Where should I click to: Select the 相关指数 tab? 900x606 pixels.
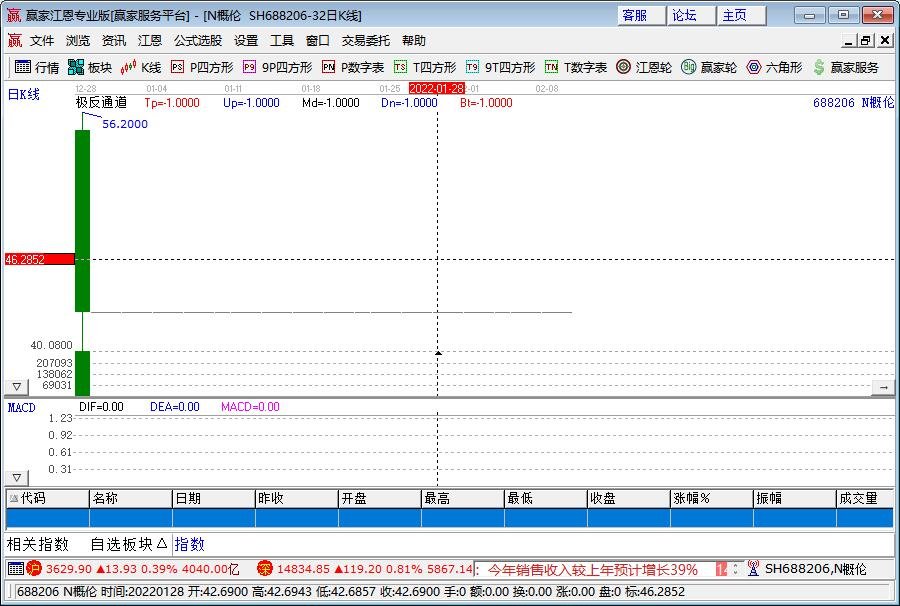[38, 544]
